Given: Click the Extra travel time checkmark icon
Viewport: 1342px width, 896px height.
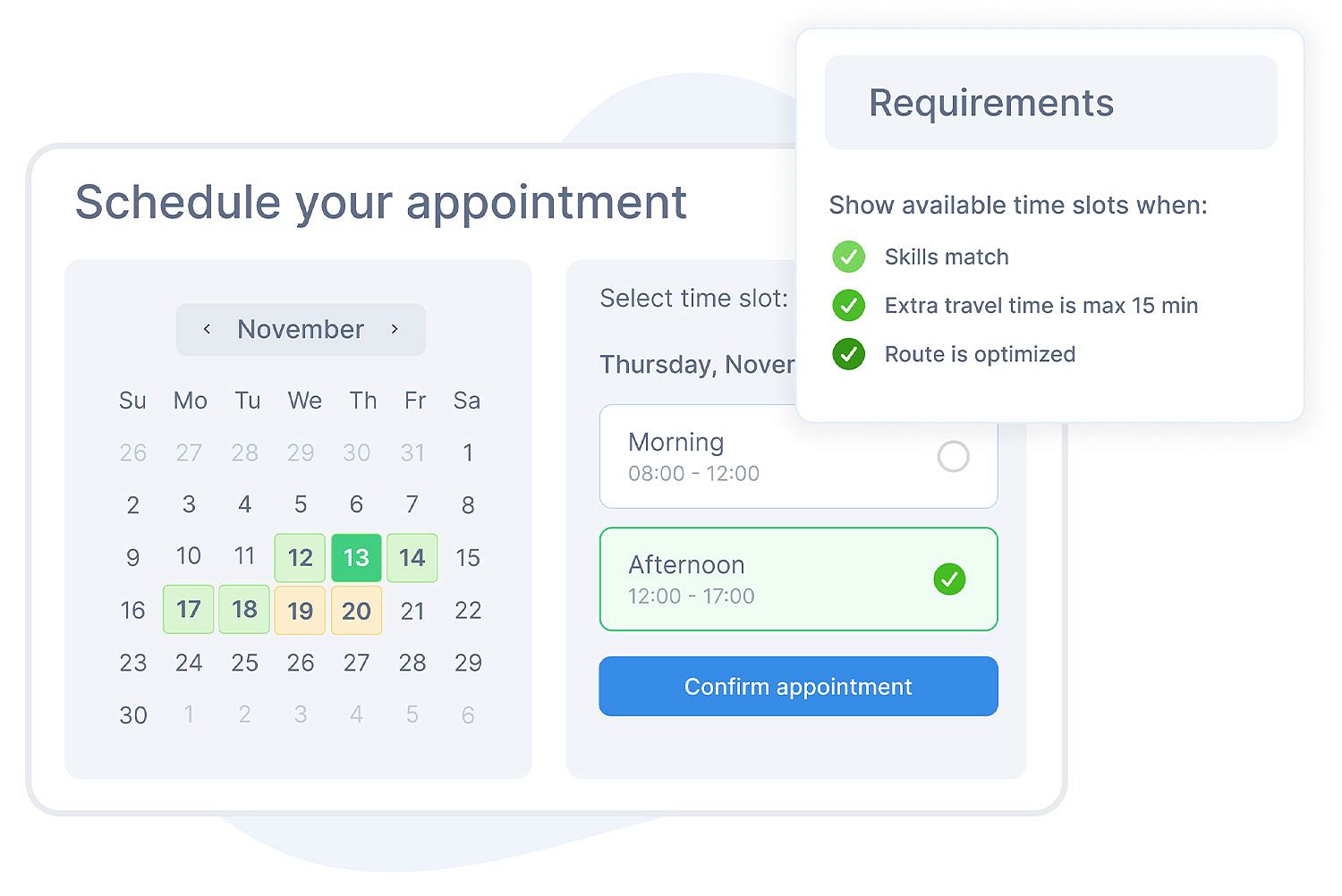Looking at the screenshot, I should [848, 306].
